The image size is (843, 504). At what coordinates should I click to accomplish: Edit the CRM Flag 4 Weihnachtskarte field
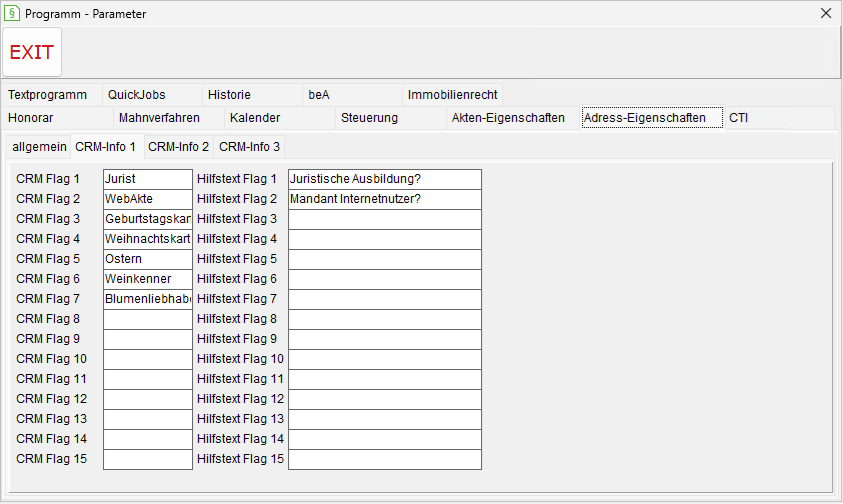pyautogui.click(x=148, y=239)
